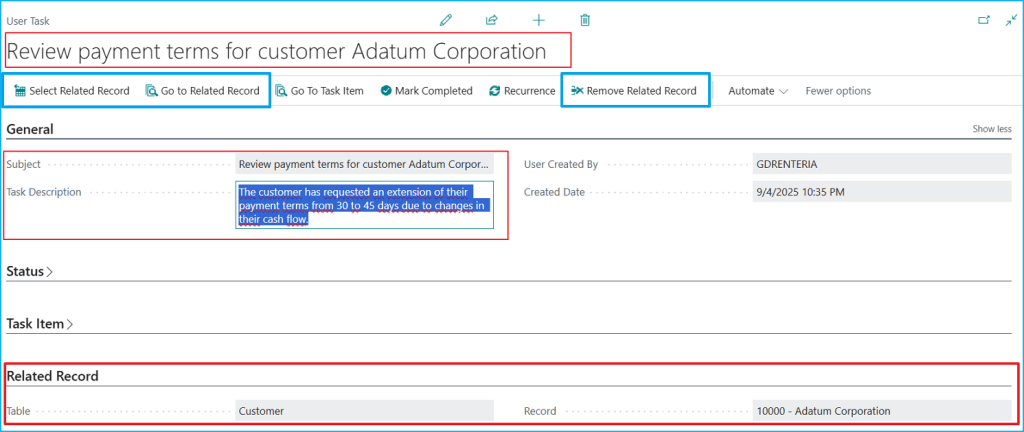Click the share icon at top
Image resolution: width=1024 pixels, height=432 pixels.
pos(492,20)
